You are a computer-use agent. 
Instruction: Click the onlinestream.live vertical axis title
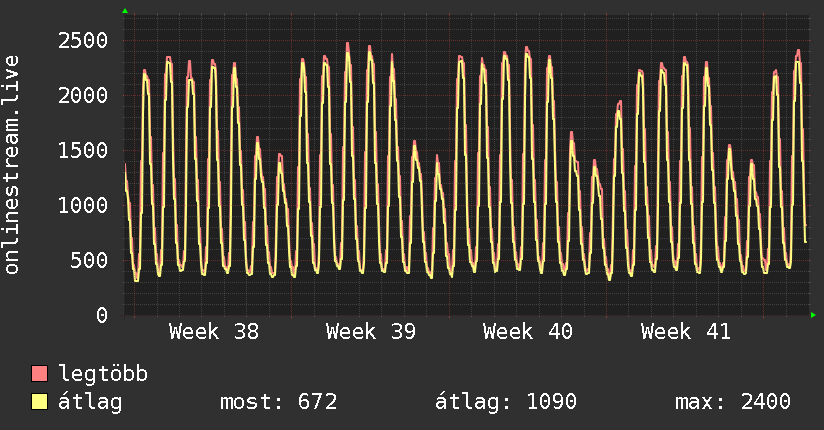[12, 165]
